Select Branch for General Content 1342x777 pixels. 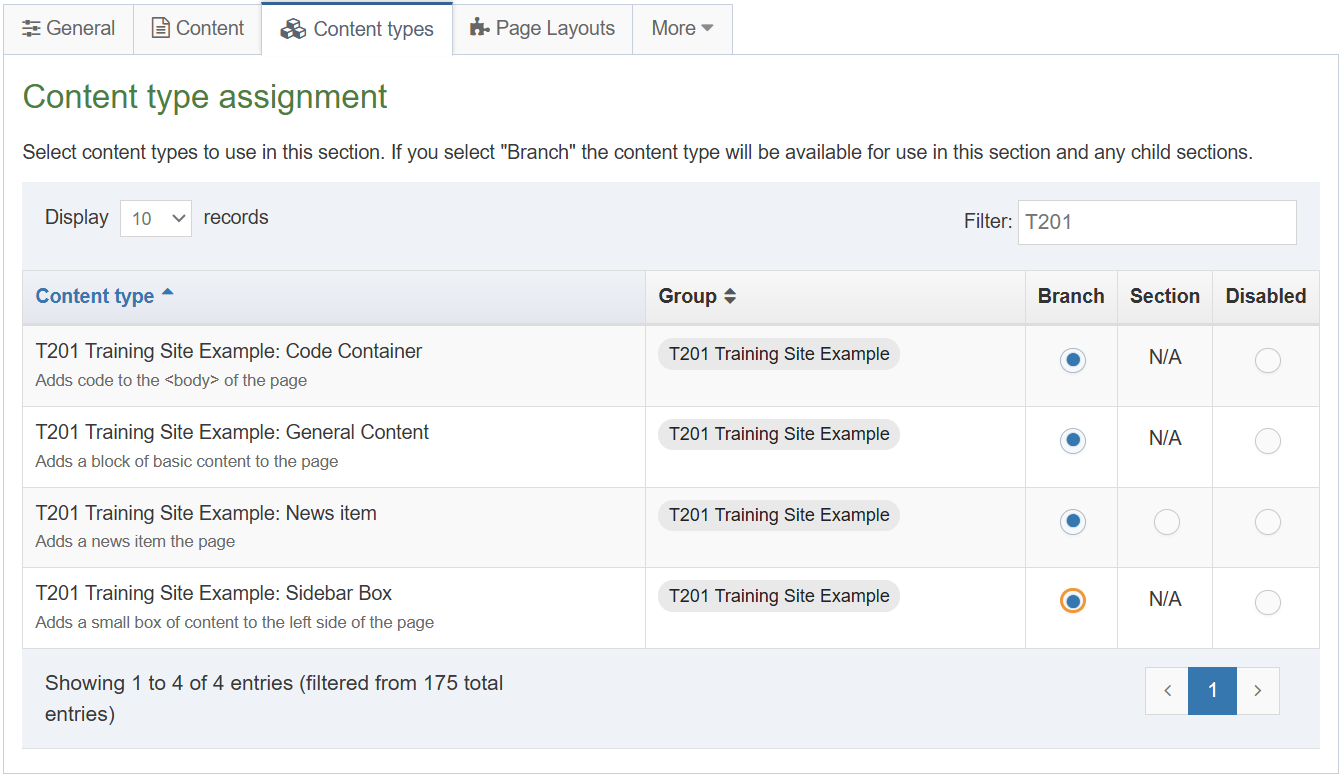pos(1072,440)
